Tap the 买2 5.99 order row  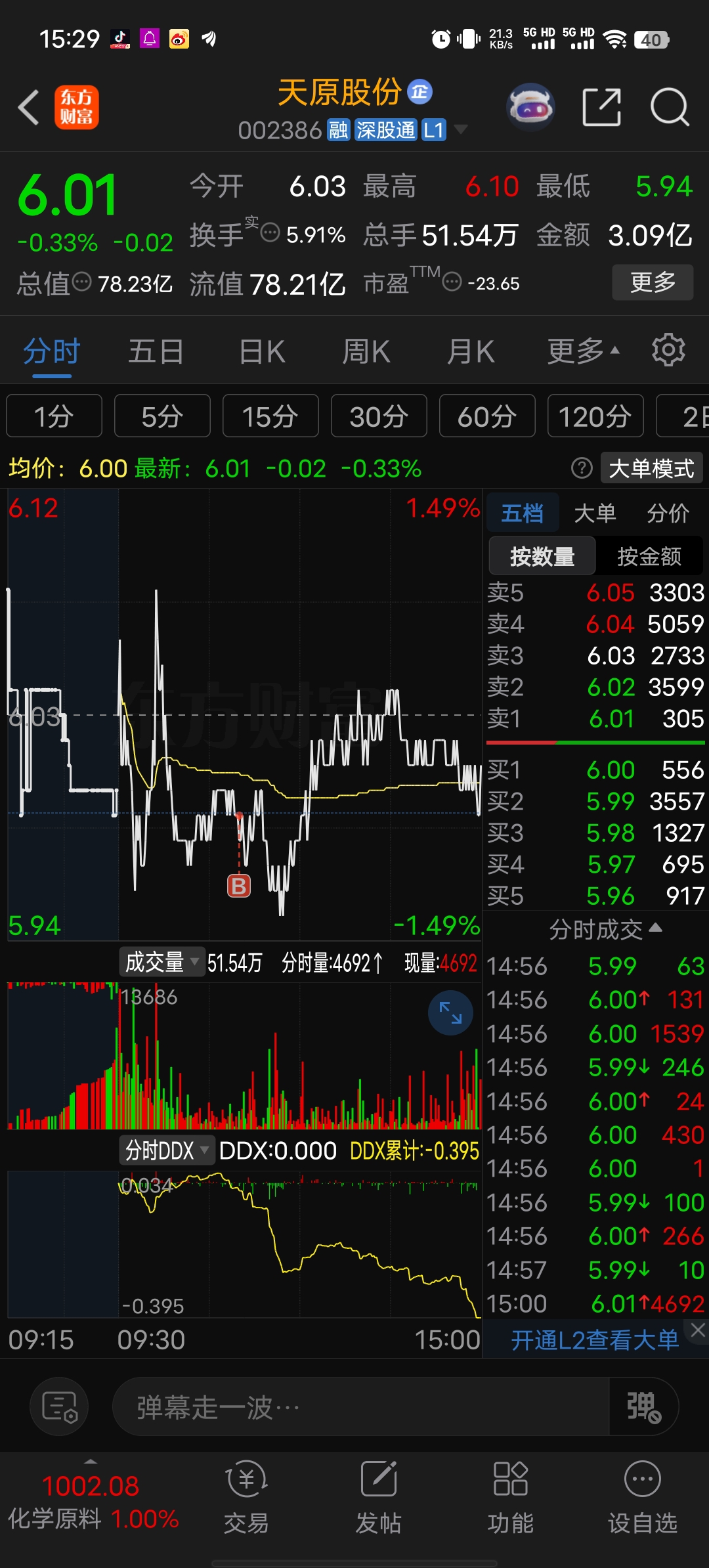[x=595, y=801]
